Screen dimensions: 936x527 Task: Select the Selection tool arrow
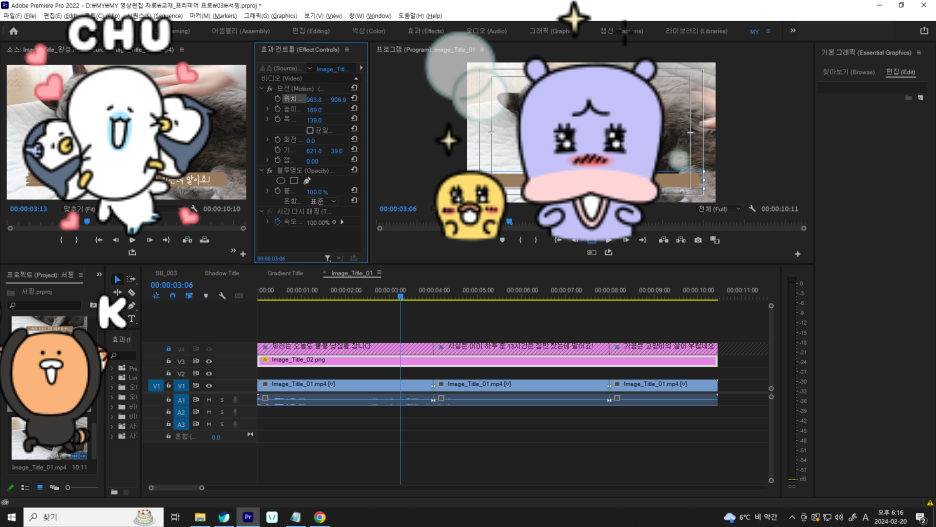(x=118, y=279)
